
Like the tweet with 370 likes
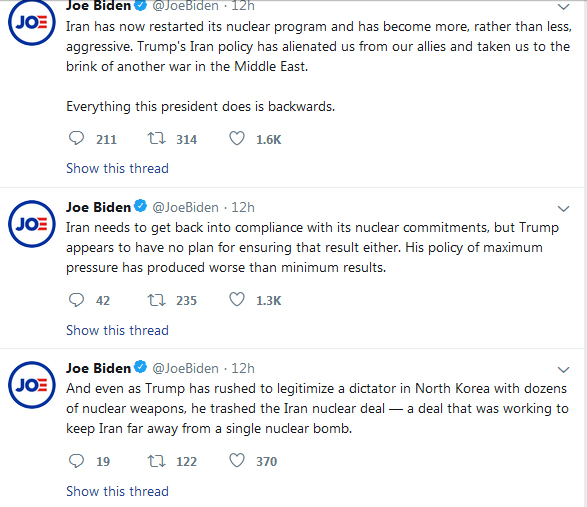[x=237, y=461]
